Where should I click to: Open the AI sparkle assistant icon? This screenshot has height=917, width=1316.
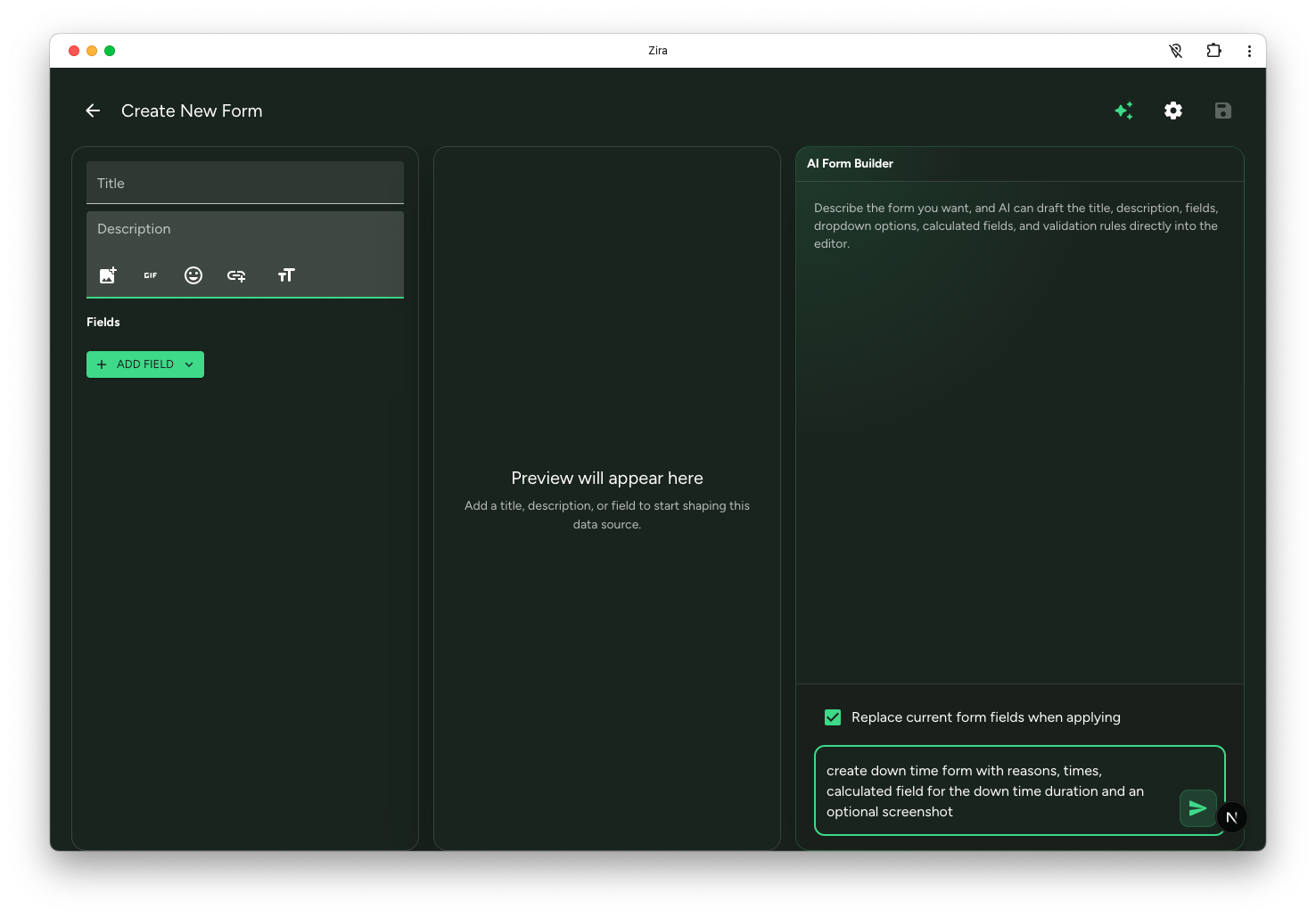[1123, 111]
